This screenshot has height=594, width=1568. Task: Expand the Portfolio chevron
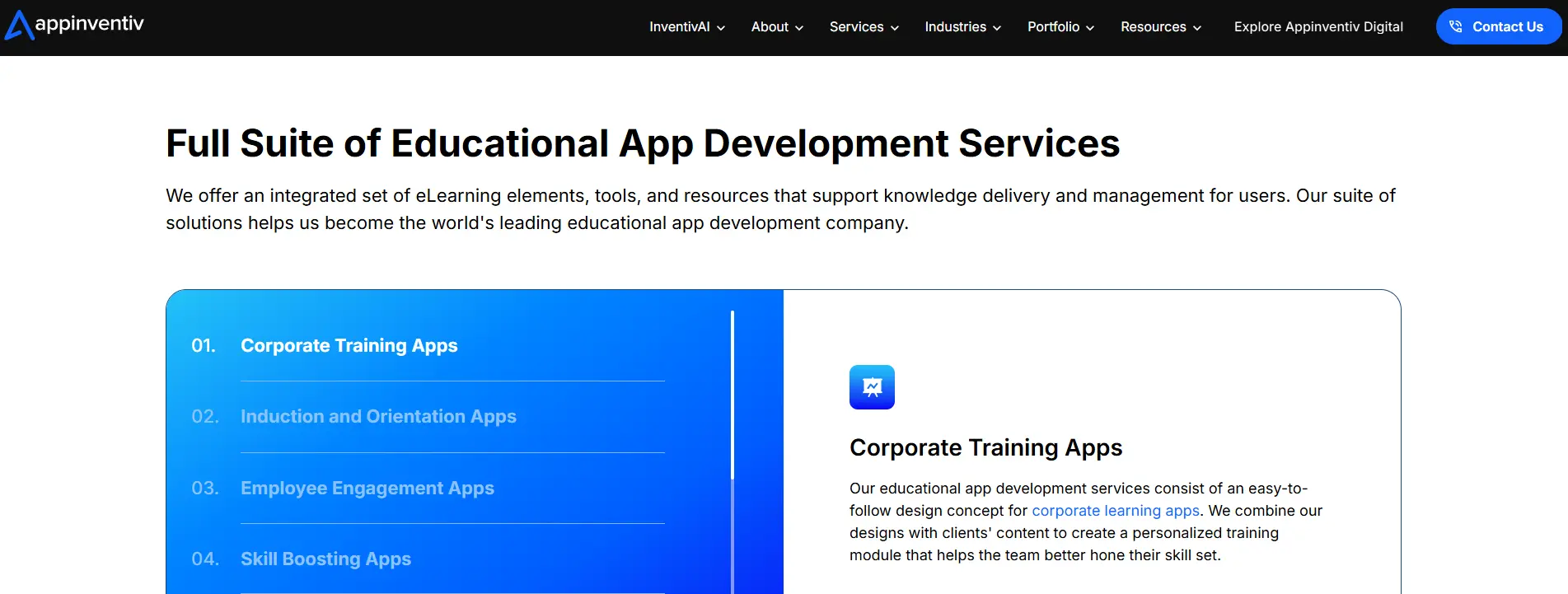click(x=1090, y=28)
